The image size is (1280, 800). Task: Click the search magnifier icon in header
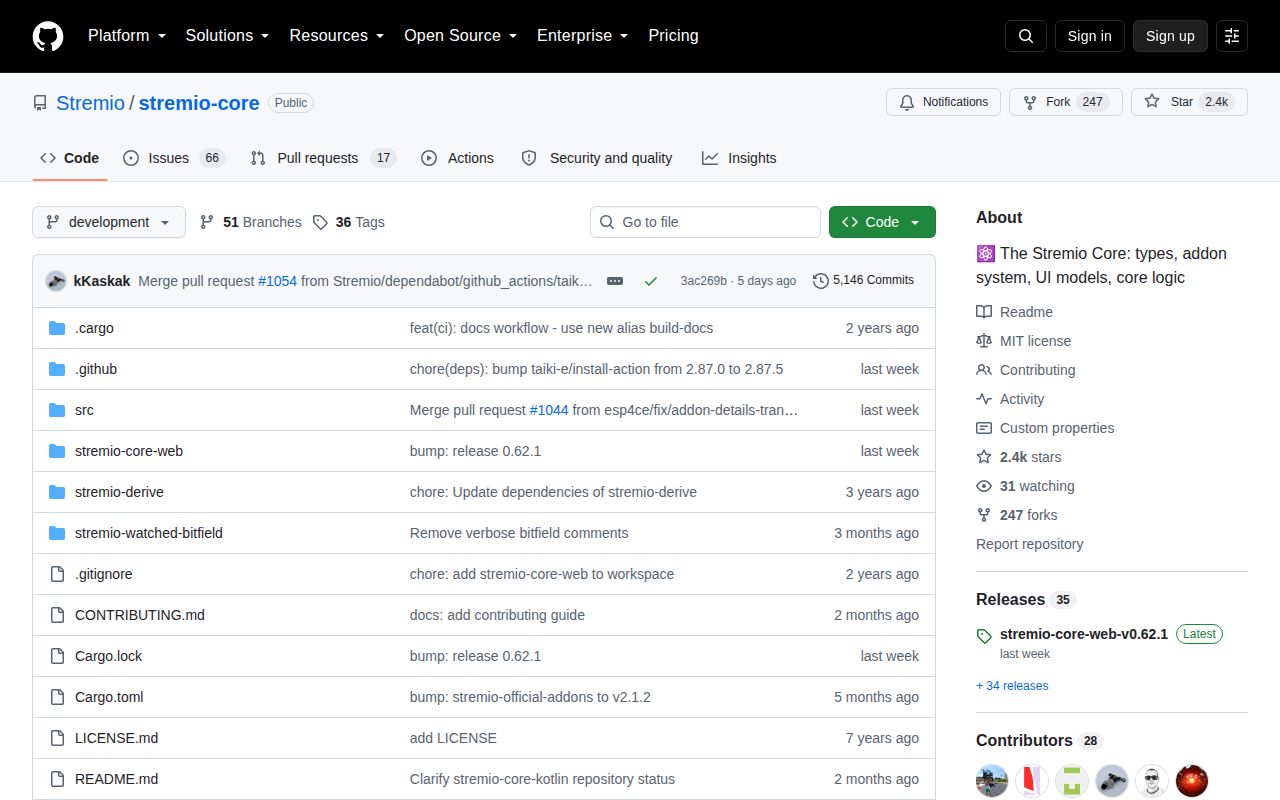point(1026,36)
